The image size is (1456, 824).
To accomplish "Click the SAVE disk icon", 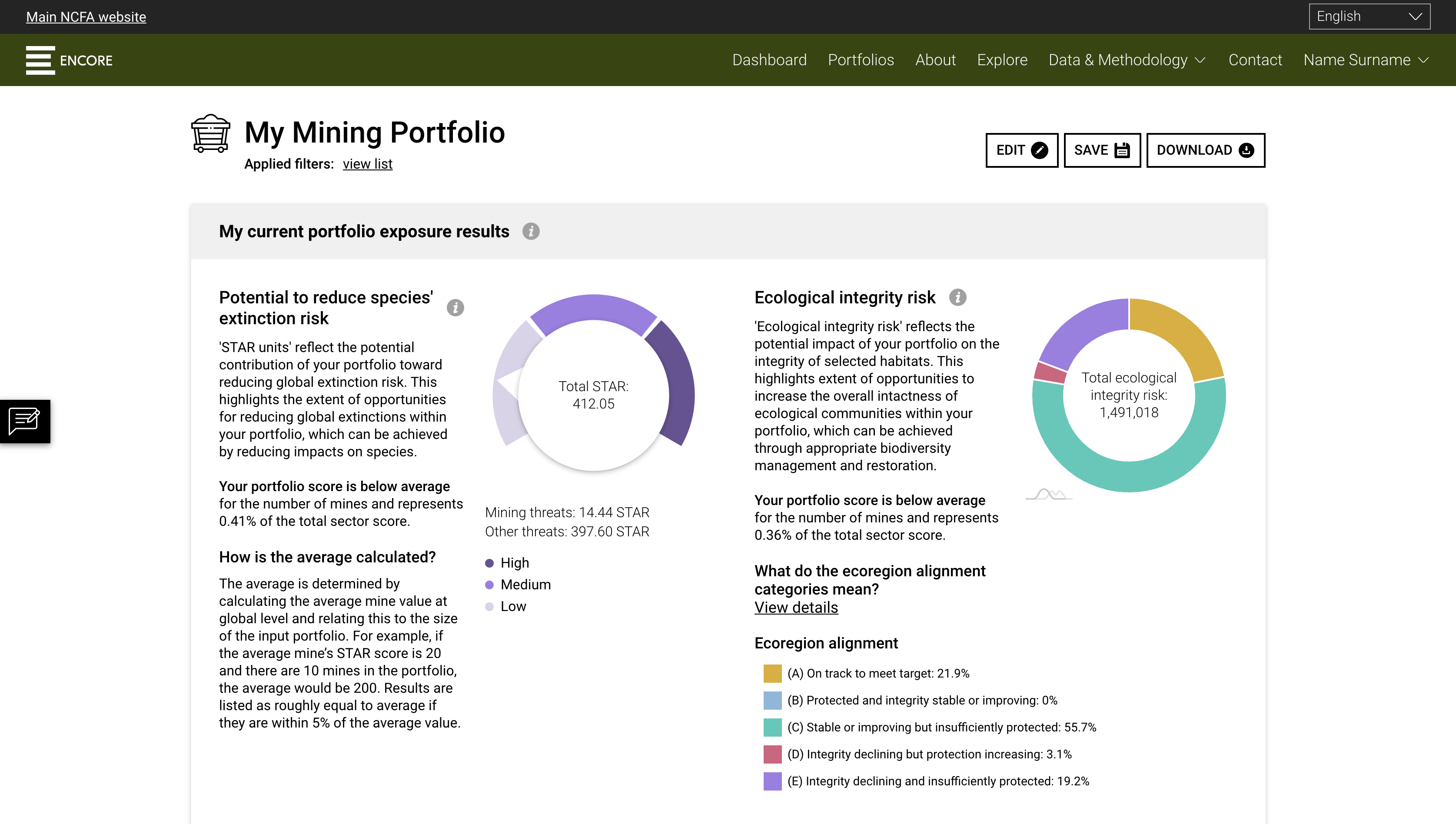I will point(1122,150).
